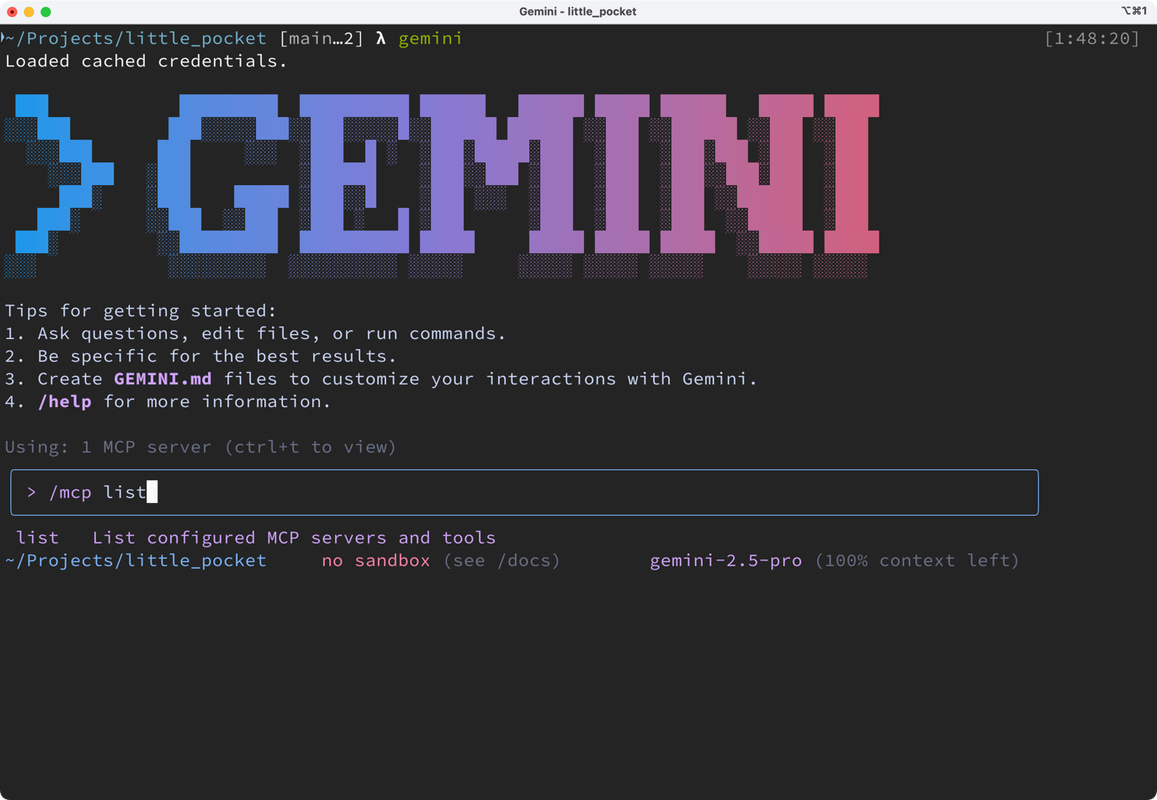1157x800 pixels.
Task: Click the GEMINI.md text in tips
Action: tap(162, 379)
